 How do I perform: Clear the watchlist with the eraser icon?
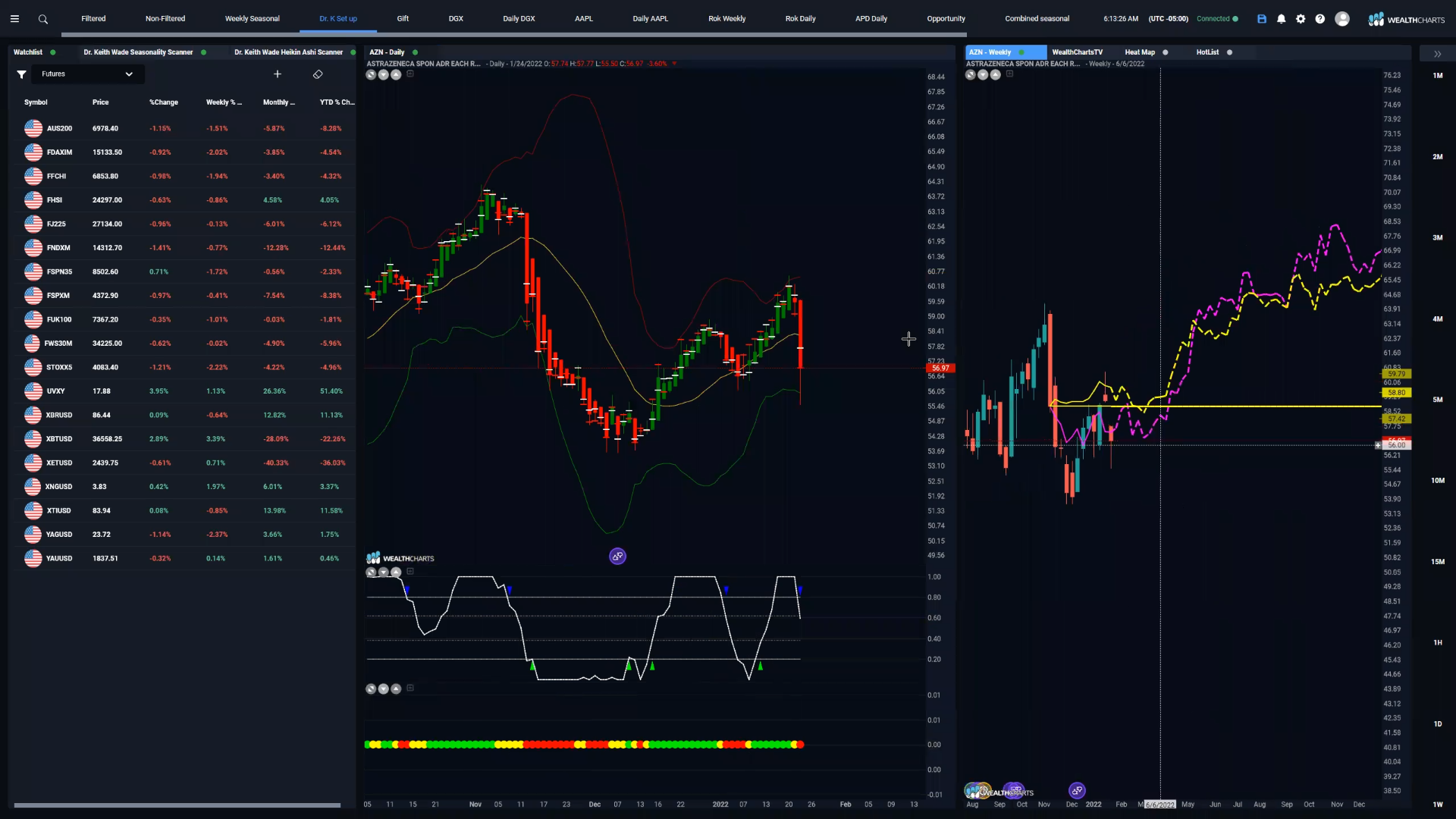tap(318, 74)
